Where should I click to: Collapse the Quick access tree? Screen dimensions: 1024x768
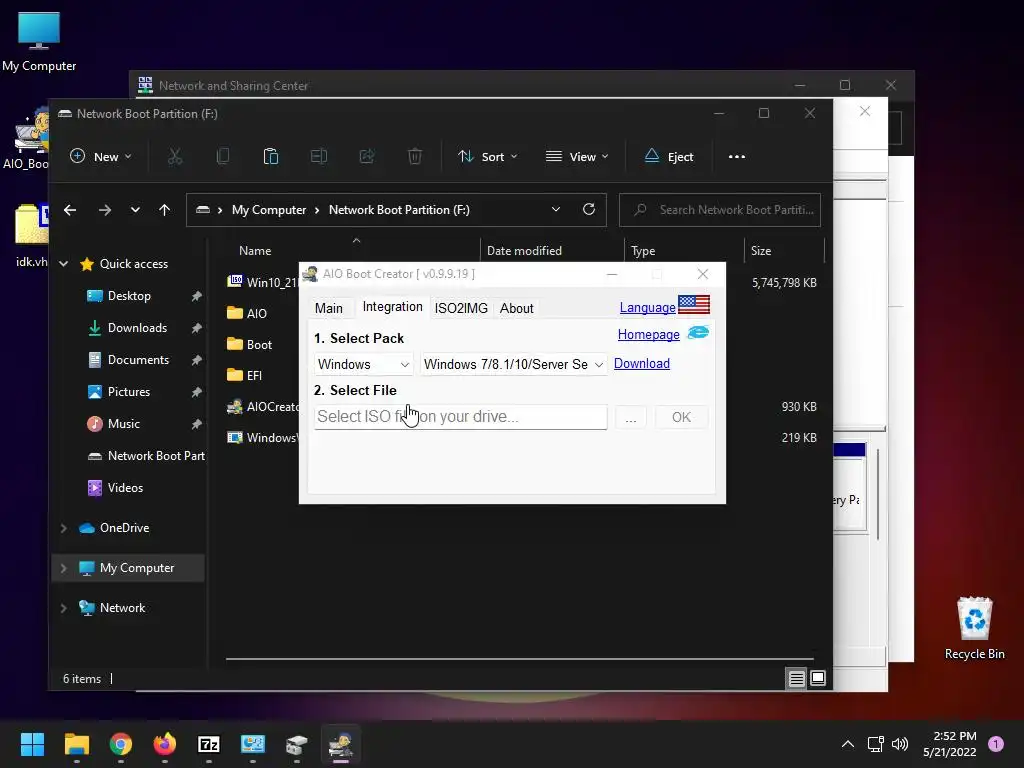point(63,264)
